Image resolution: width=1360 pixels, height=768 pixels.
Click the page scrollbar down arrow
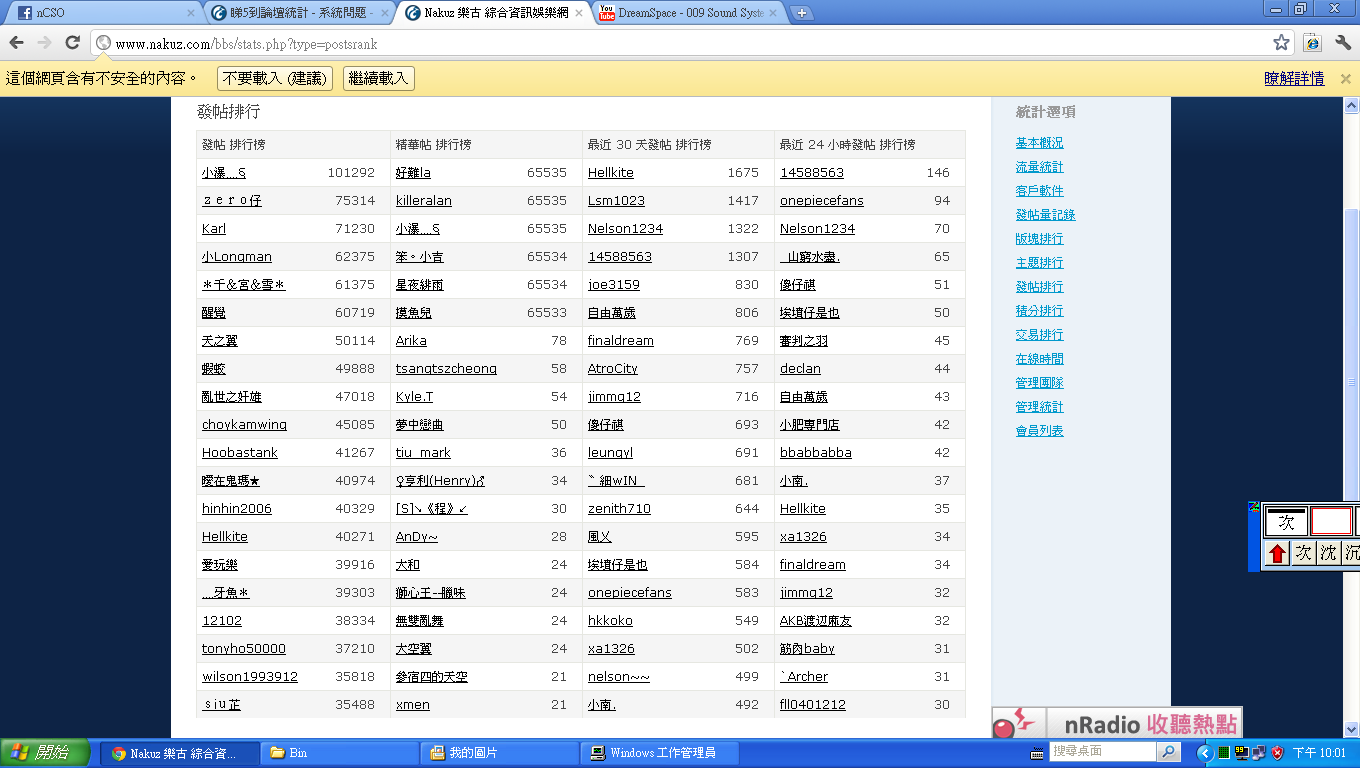1351,730
